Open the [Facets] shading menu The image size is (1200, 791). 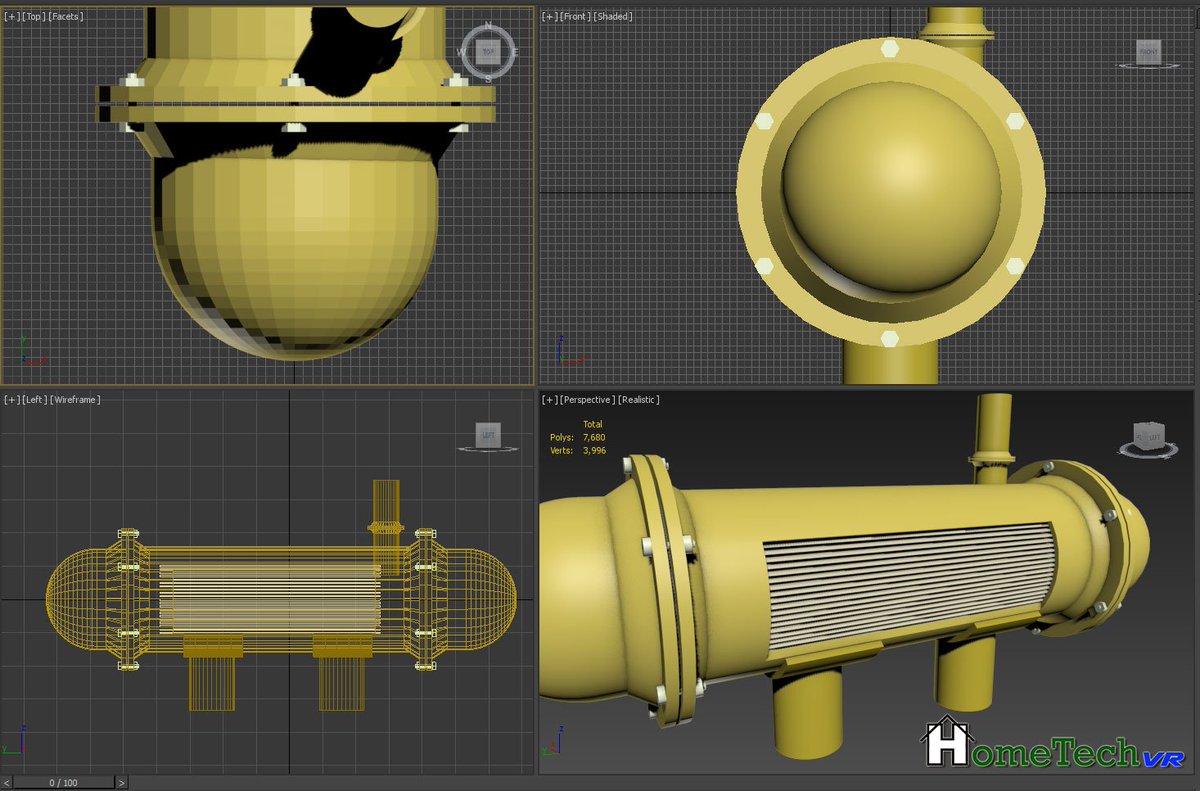[x=65, y=16]
